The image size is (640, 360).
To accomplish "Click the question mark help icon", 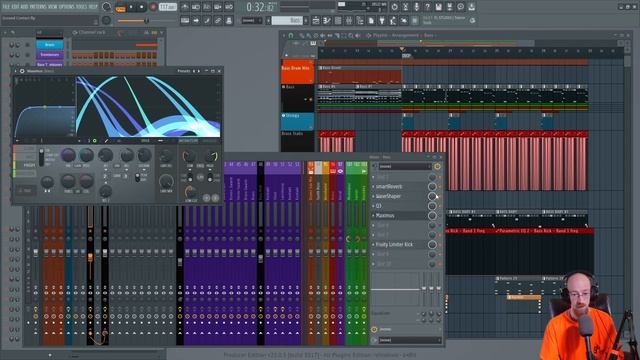I will 427,7.
